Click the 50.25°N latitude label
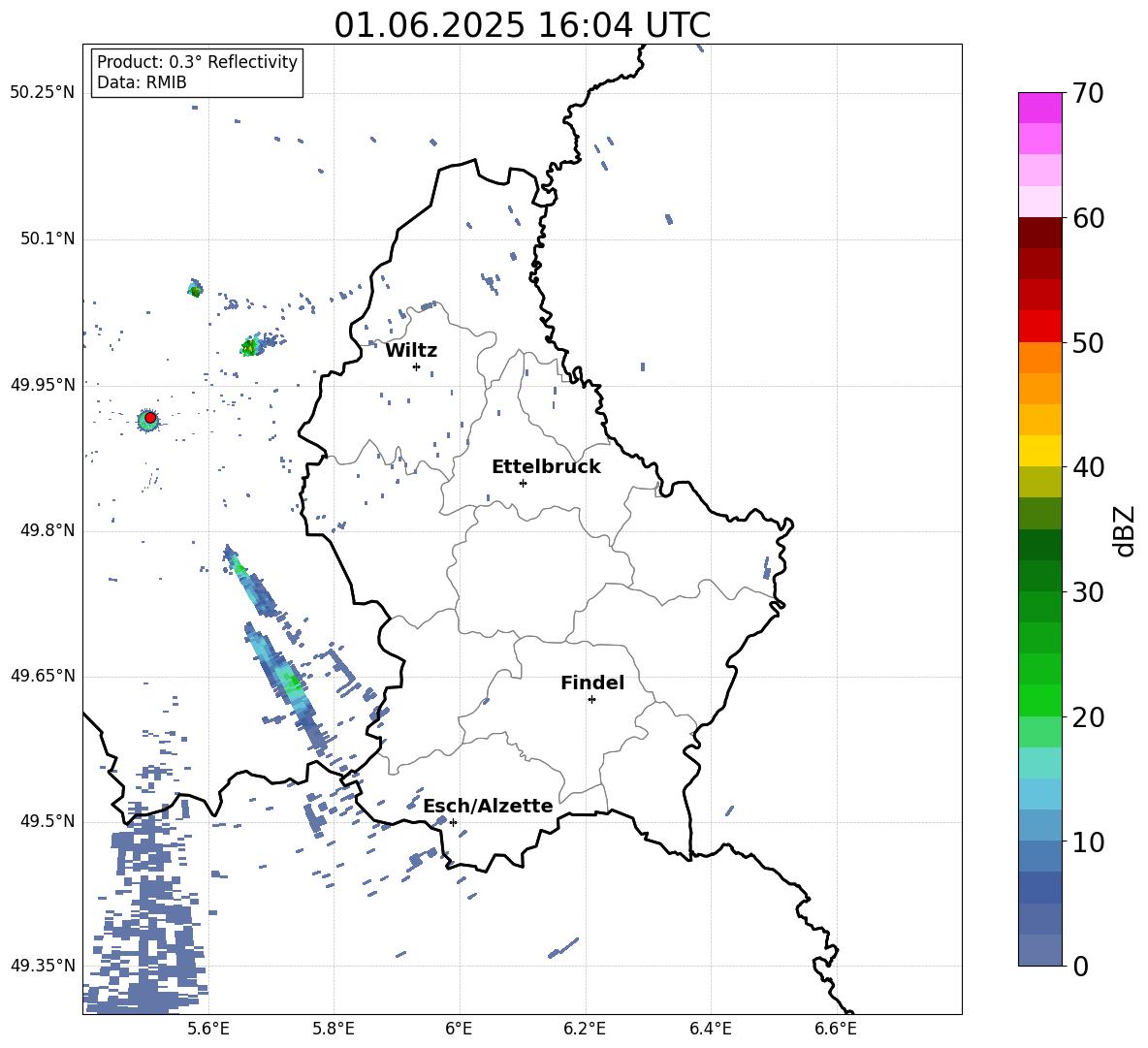 coord(42,93)
